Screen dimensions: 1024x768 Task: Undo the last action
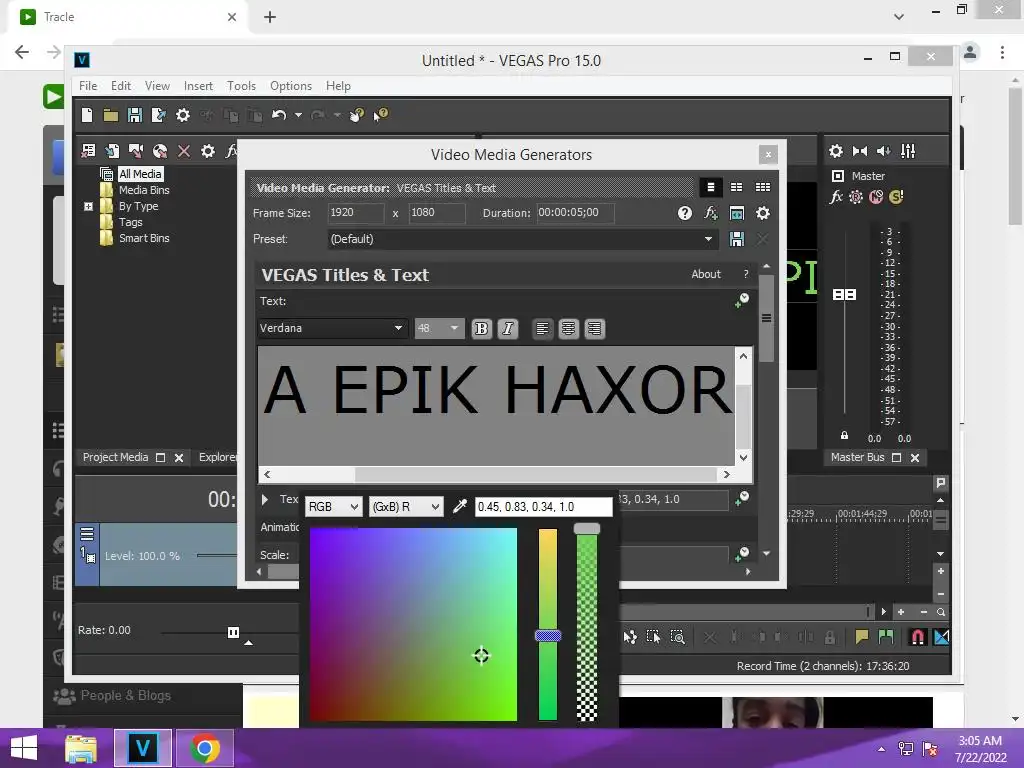click(279, 115)
